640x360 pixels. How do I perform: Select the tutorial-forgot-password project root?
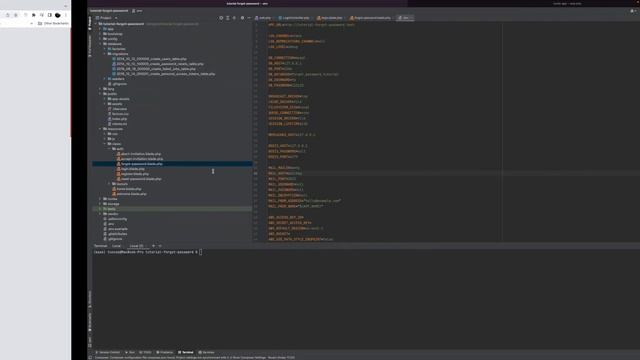pyautogui.click(x=121, y=24)
